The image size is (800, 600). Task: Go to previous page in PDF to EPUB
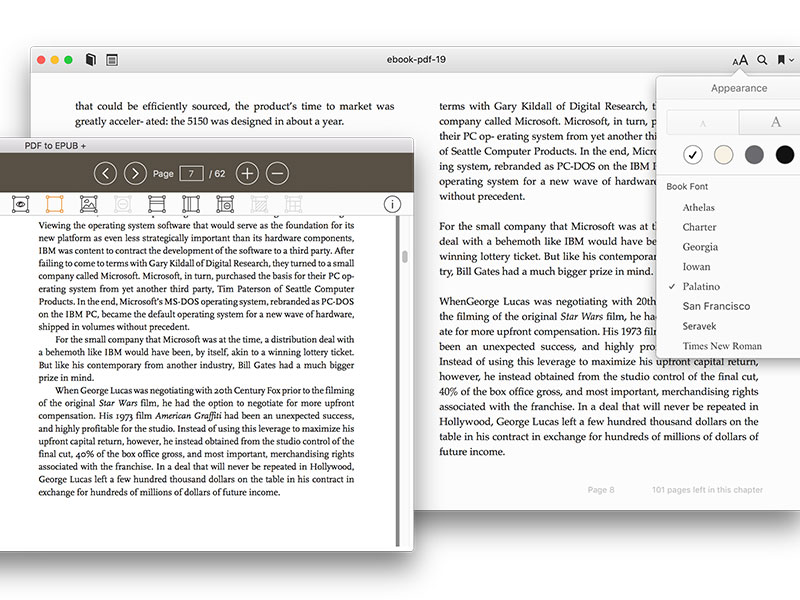click(x=106, y=173)
